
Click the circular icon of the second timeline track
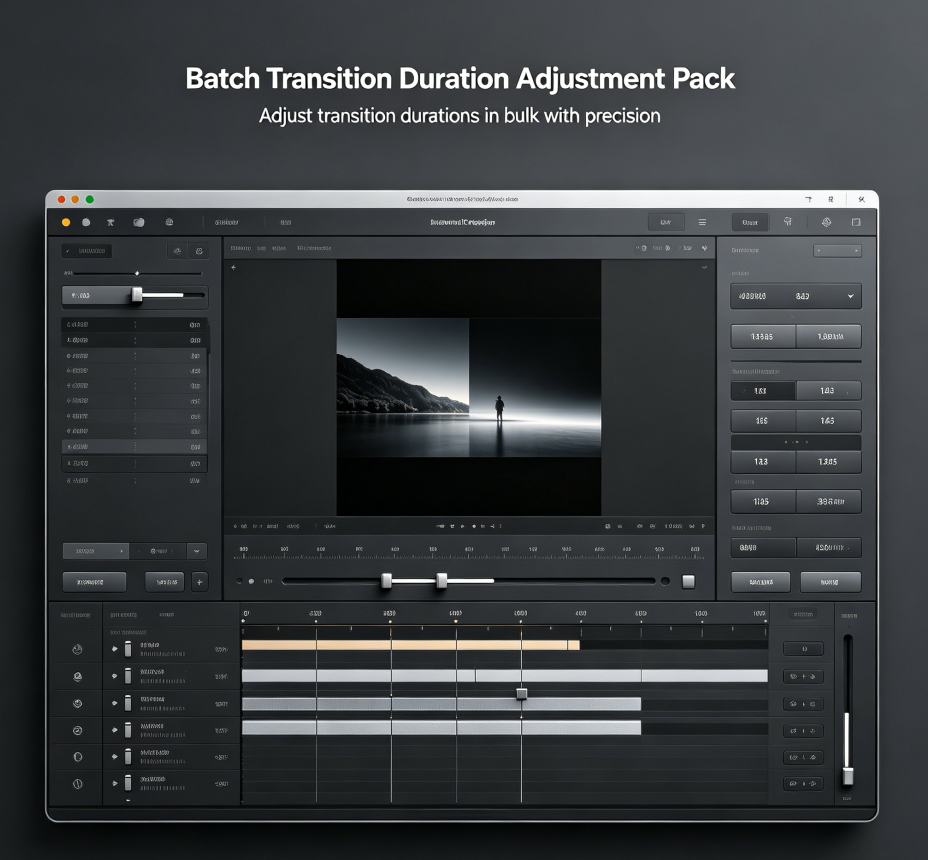(78, 677)
